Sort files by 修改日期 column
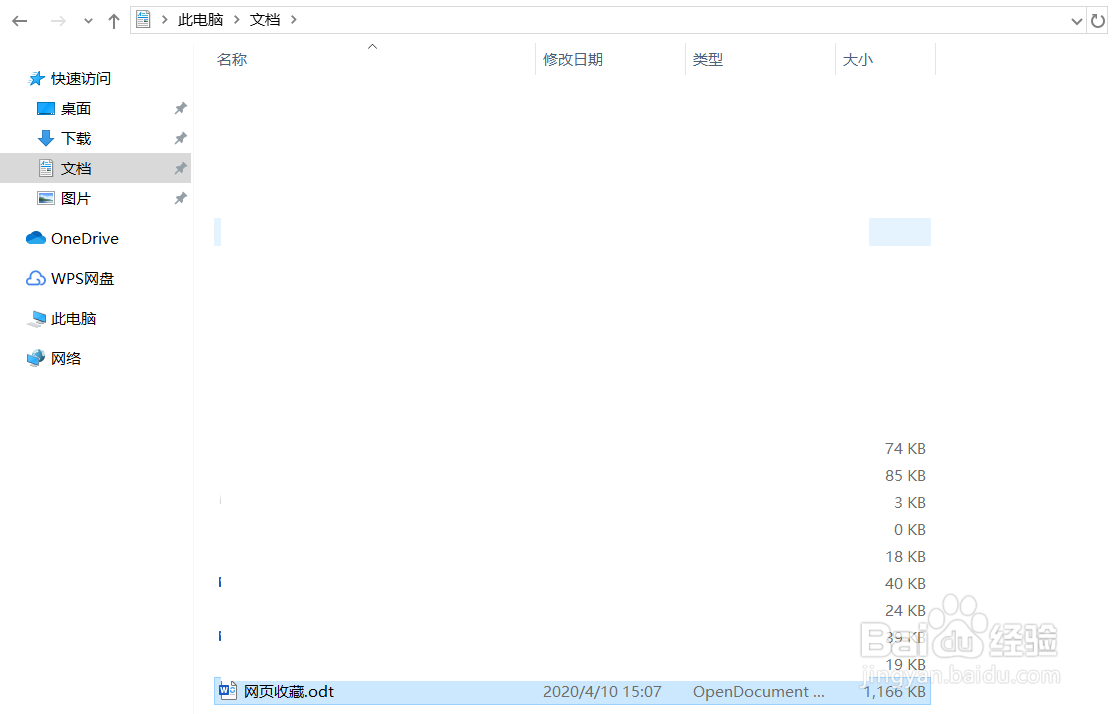The height and width of the screenshot is (714, 1120). (x=574, y=59)
